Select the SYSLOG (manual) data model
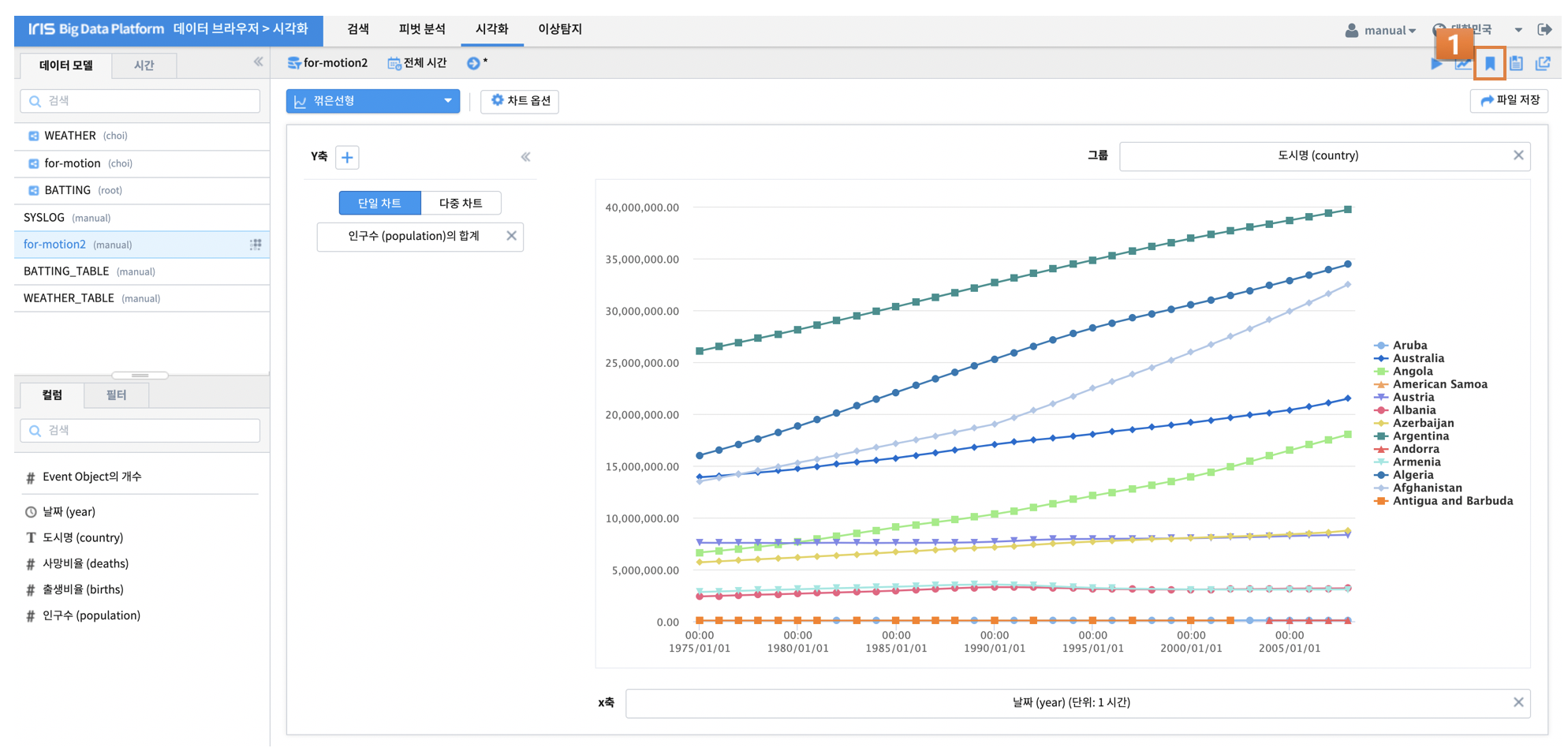Screen dimensions: 1568x748 pyautogui.click(x=142, y=217)
